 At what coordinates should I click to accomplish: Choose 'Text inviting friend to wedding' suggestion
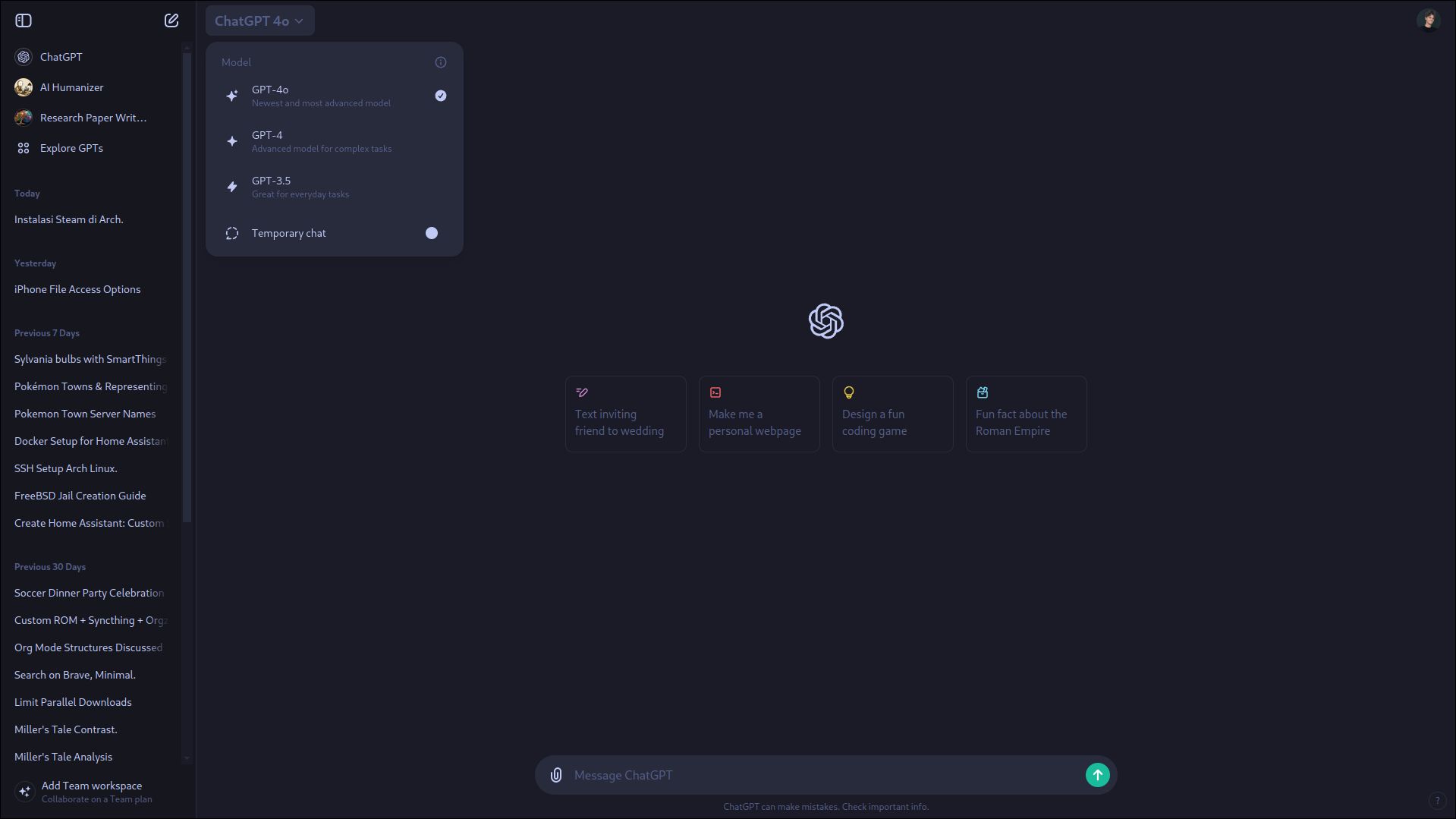626,414
